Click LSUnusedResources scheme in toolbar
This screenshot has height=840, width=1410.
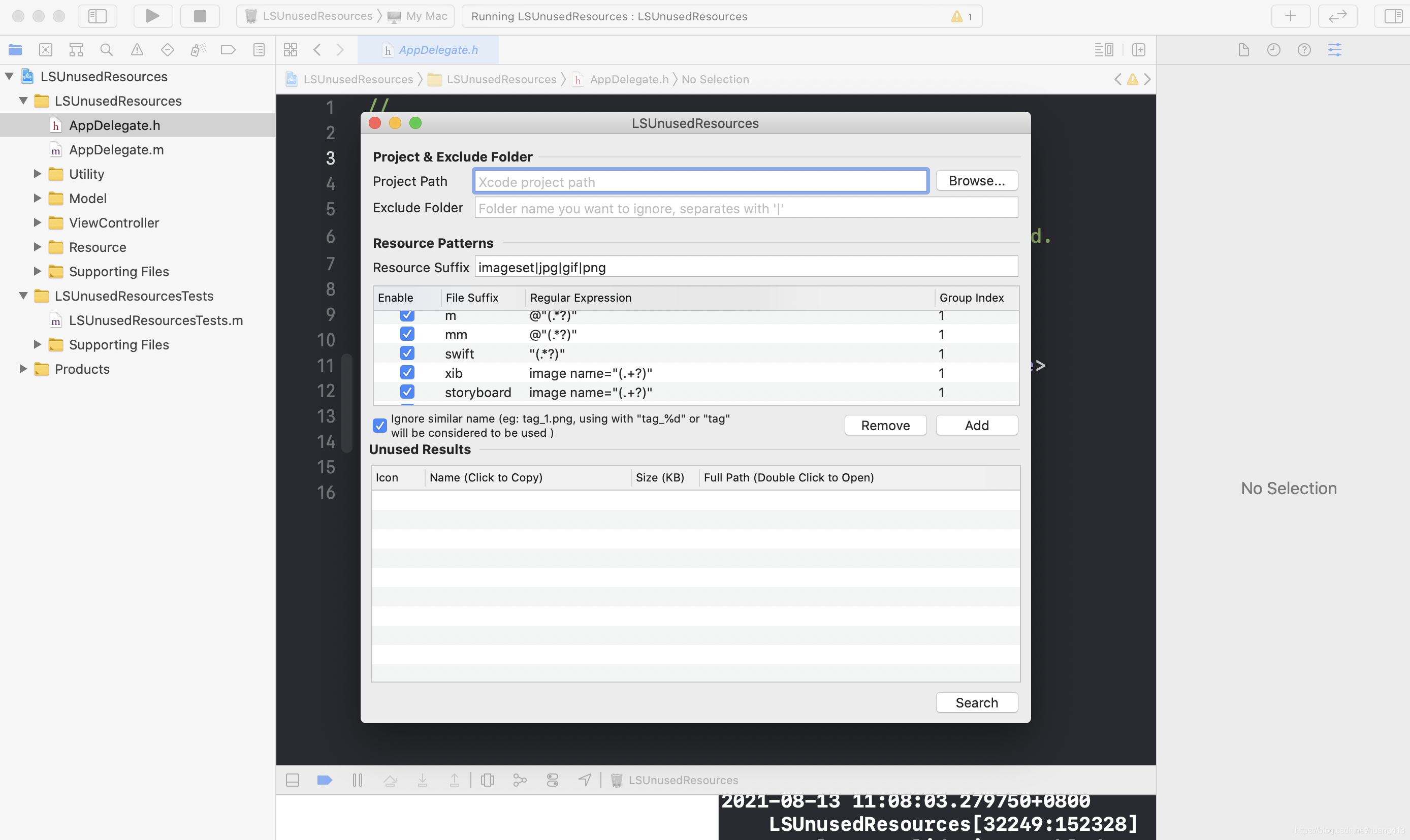(x=310, y=16)
